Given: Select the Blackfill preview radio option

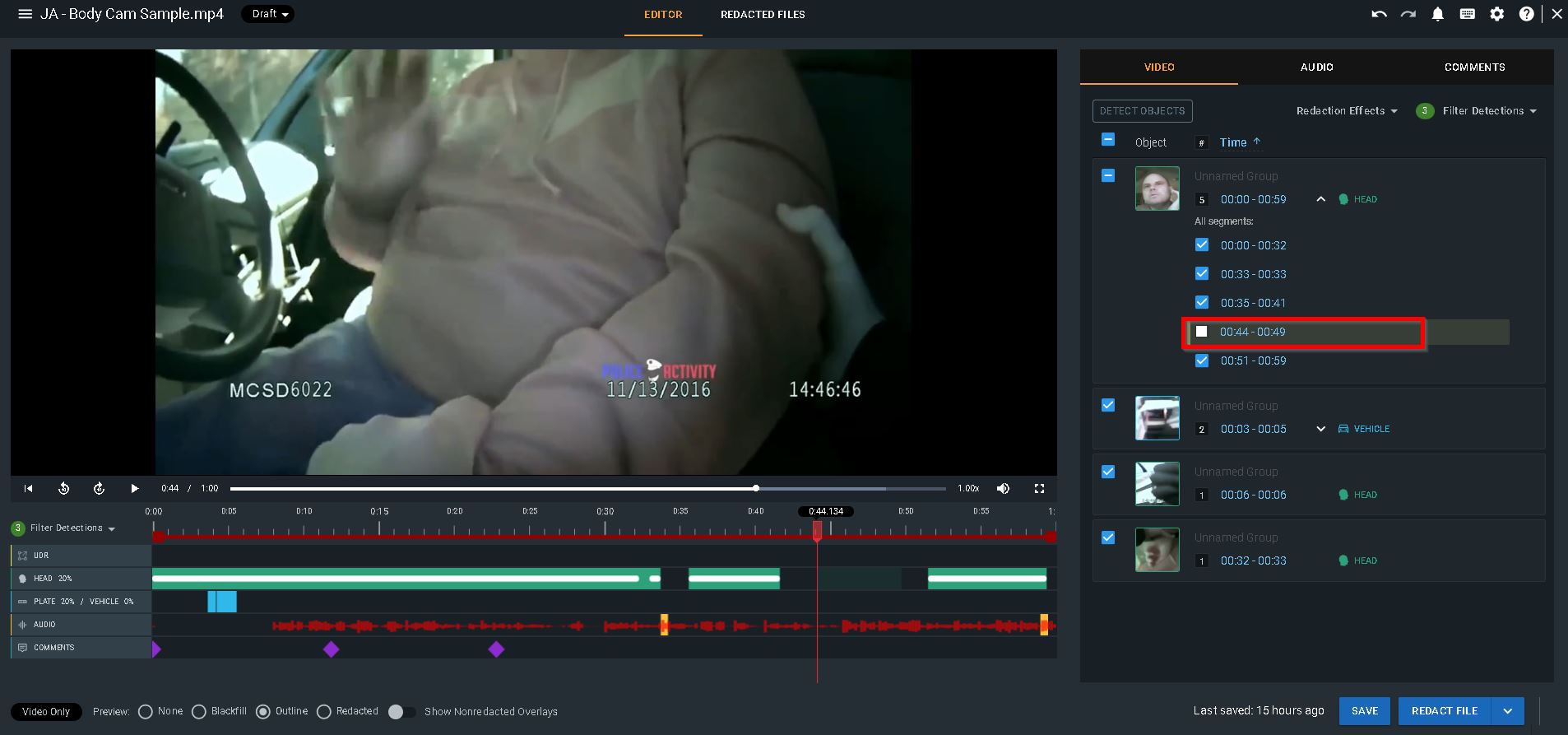Looking at the screenshot, I should pos(199,712).
